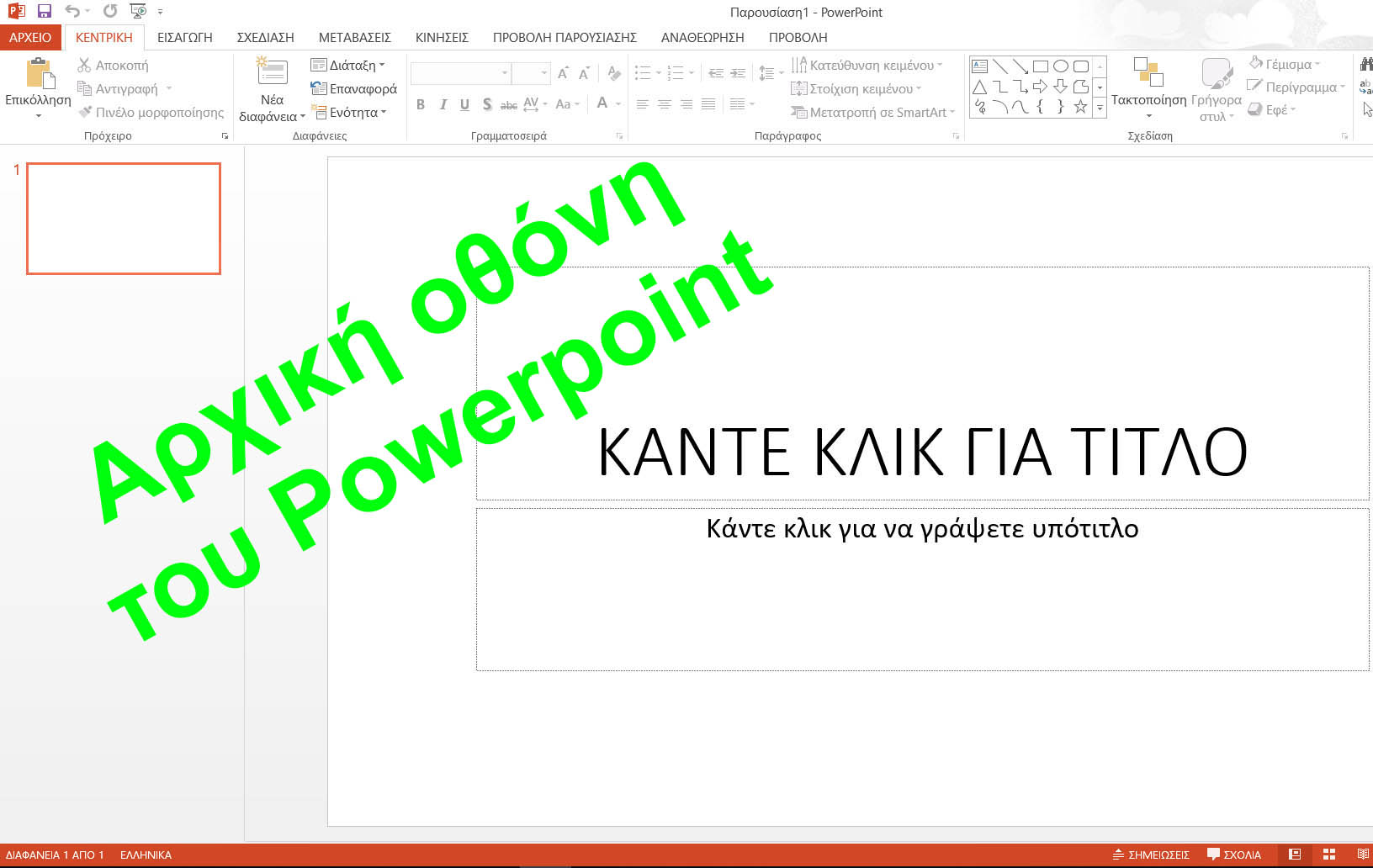Select the Oval shape tool
The image size is (1373, 868).
point(1061,65)
